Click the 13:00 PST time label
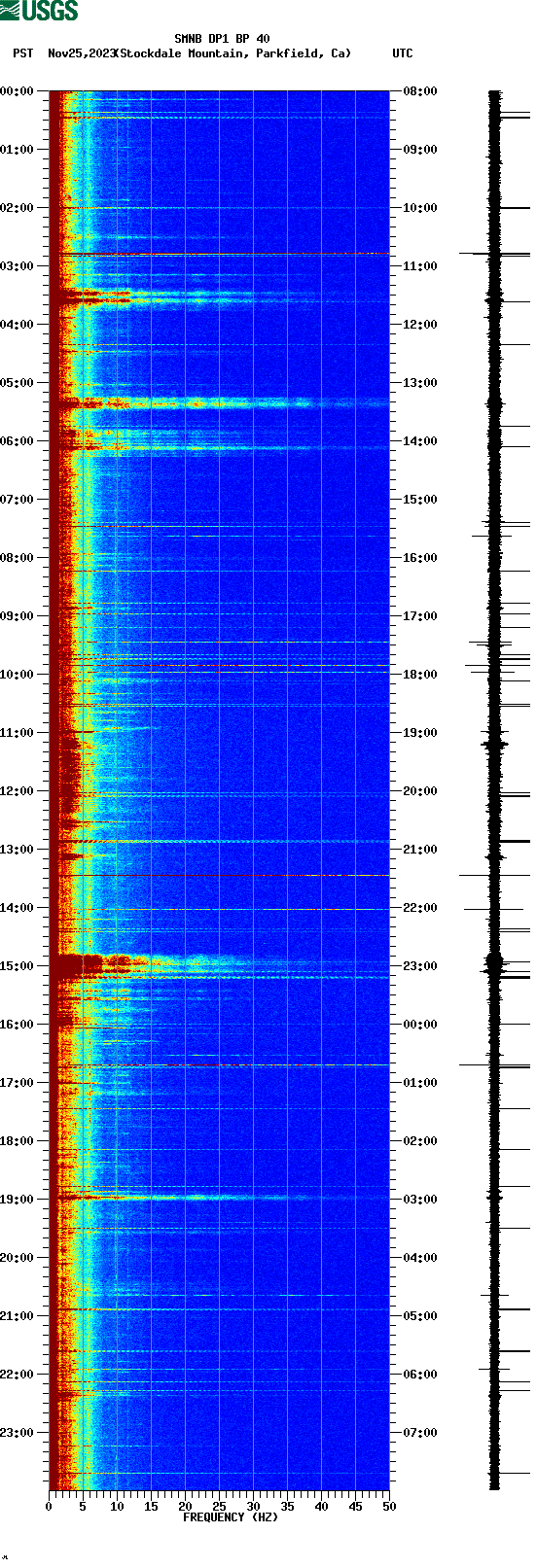The height and width of the screenshot is (1568, 537). (x=18, y=850)
